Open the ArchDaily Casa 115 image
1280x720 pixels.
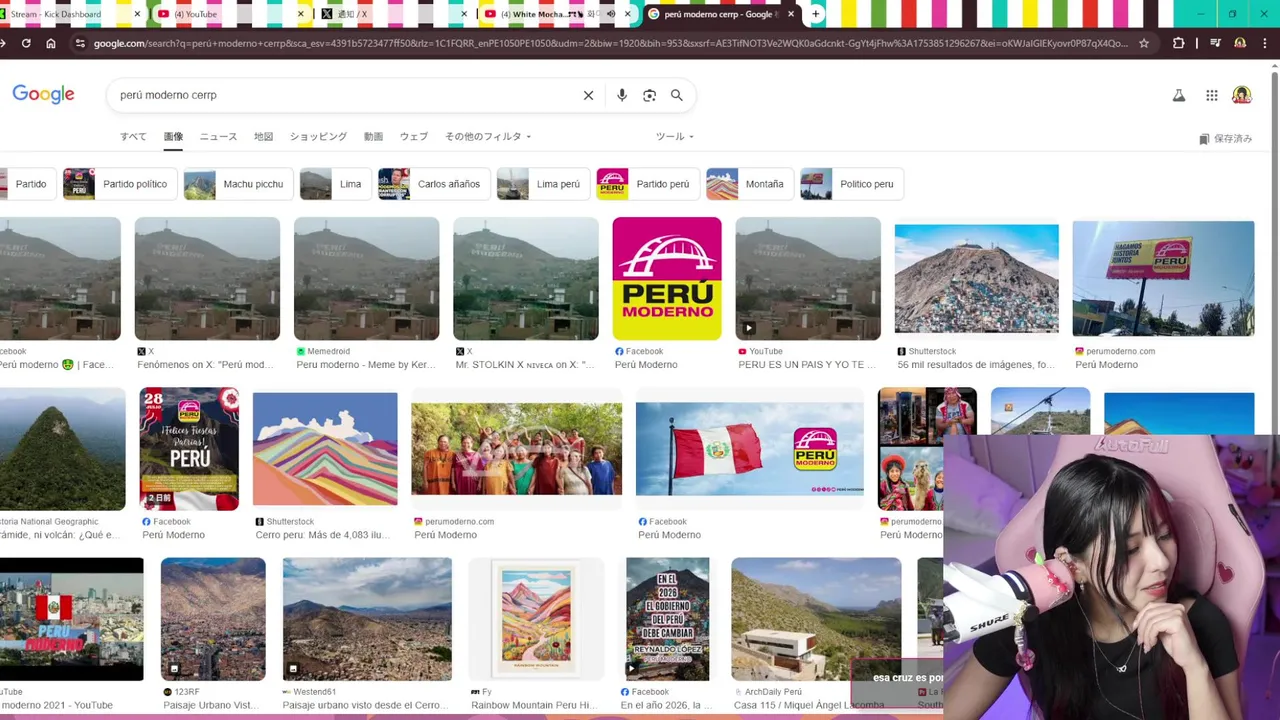(816, 619)
